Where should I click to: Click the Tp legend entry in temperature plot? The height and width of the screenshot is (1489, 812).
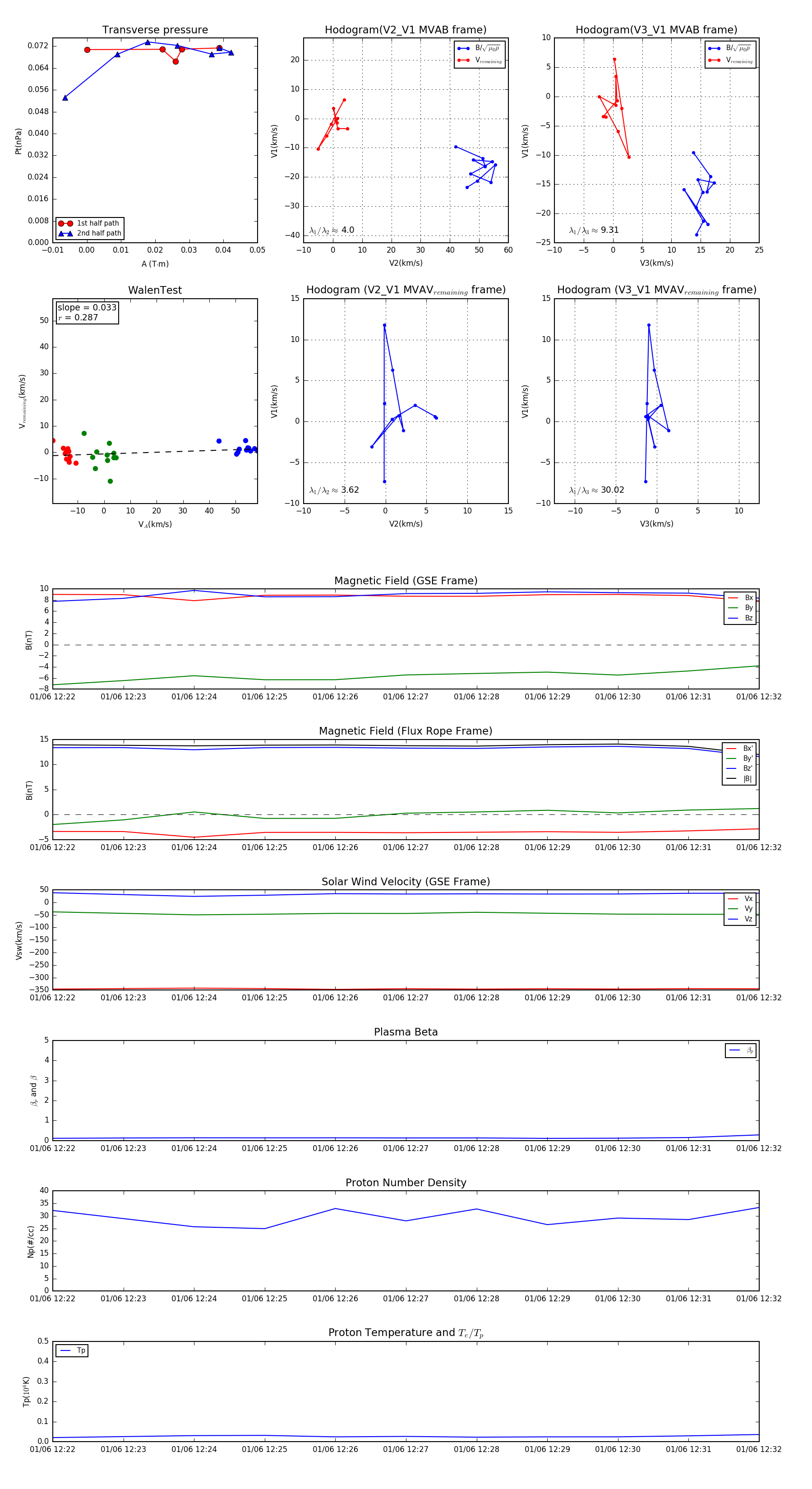tap(72, 1351)
